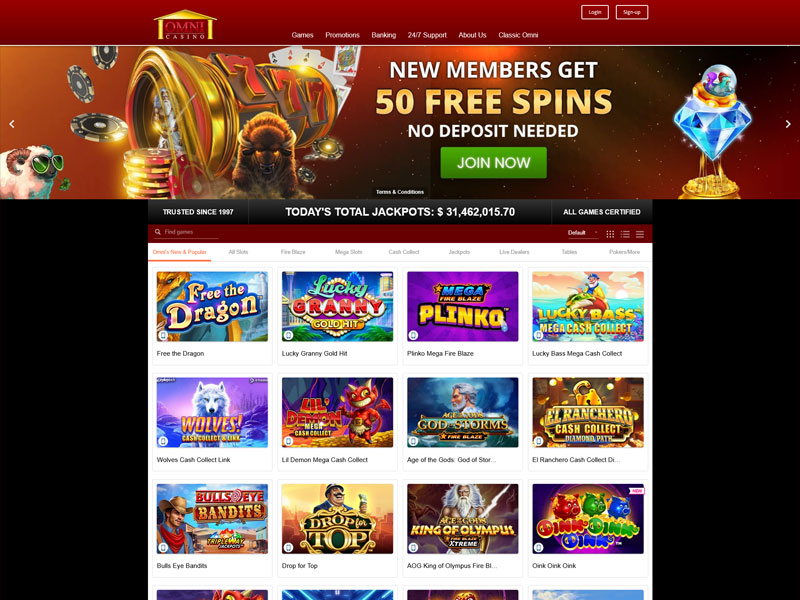Select the Live Dealers category tab
The width and height of the screenshot is (800, 600).
[514, 252]
